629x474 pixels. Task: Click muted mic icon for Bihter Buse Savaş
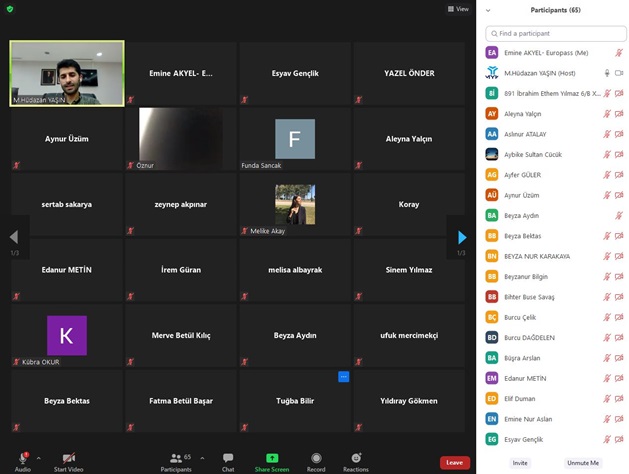(x=607, y=297)
